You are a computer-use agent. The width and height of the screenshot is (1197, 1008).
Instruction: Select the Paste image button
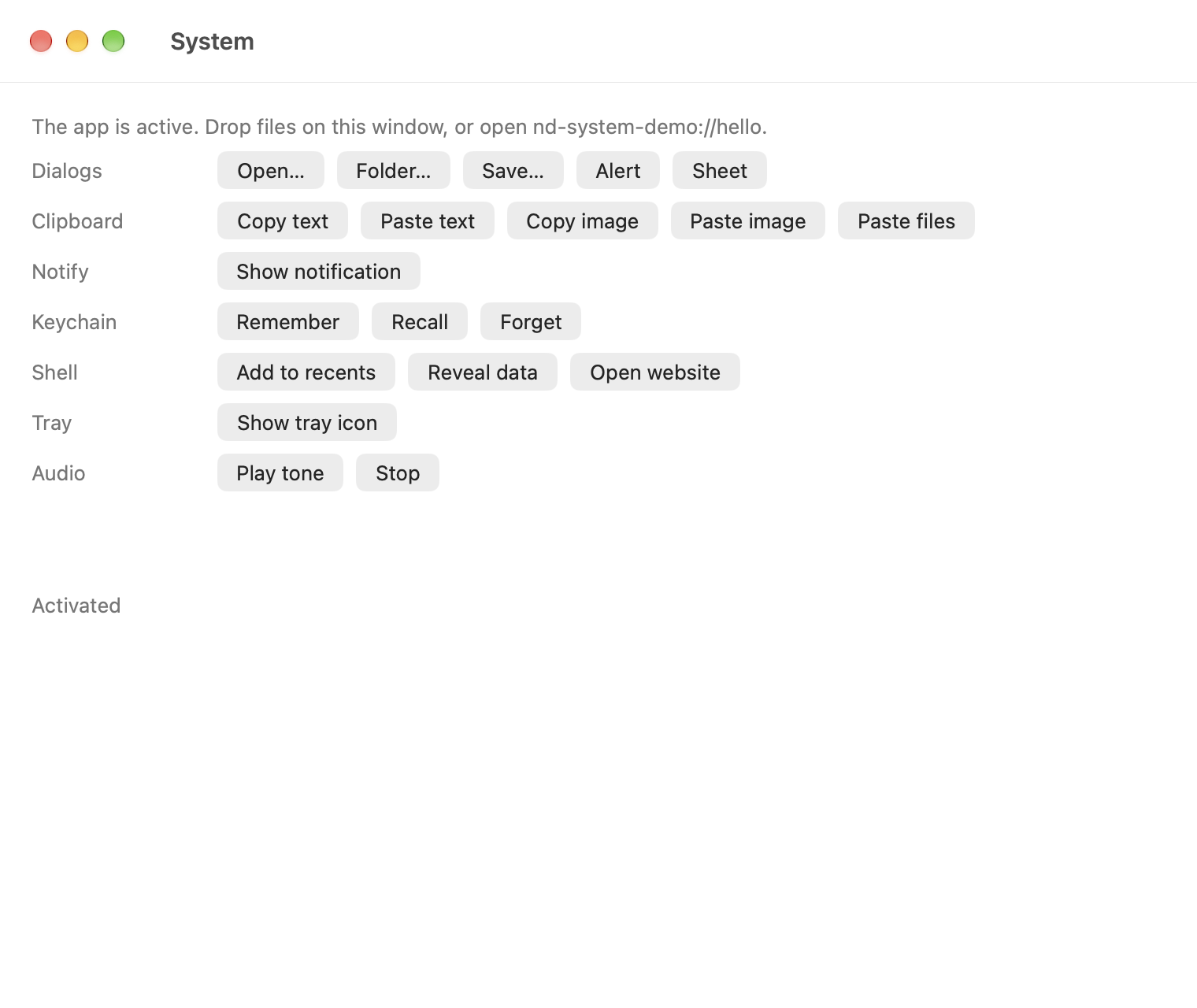pos(748,220)
